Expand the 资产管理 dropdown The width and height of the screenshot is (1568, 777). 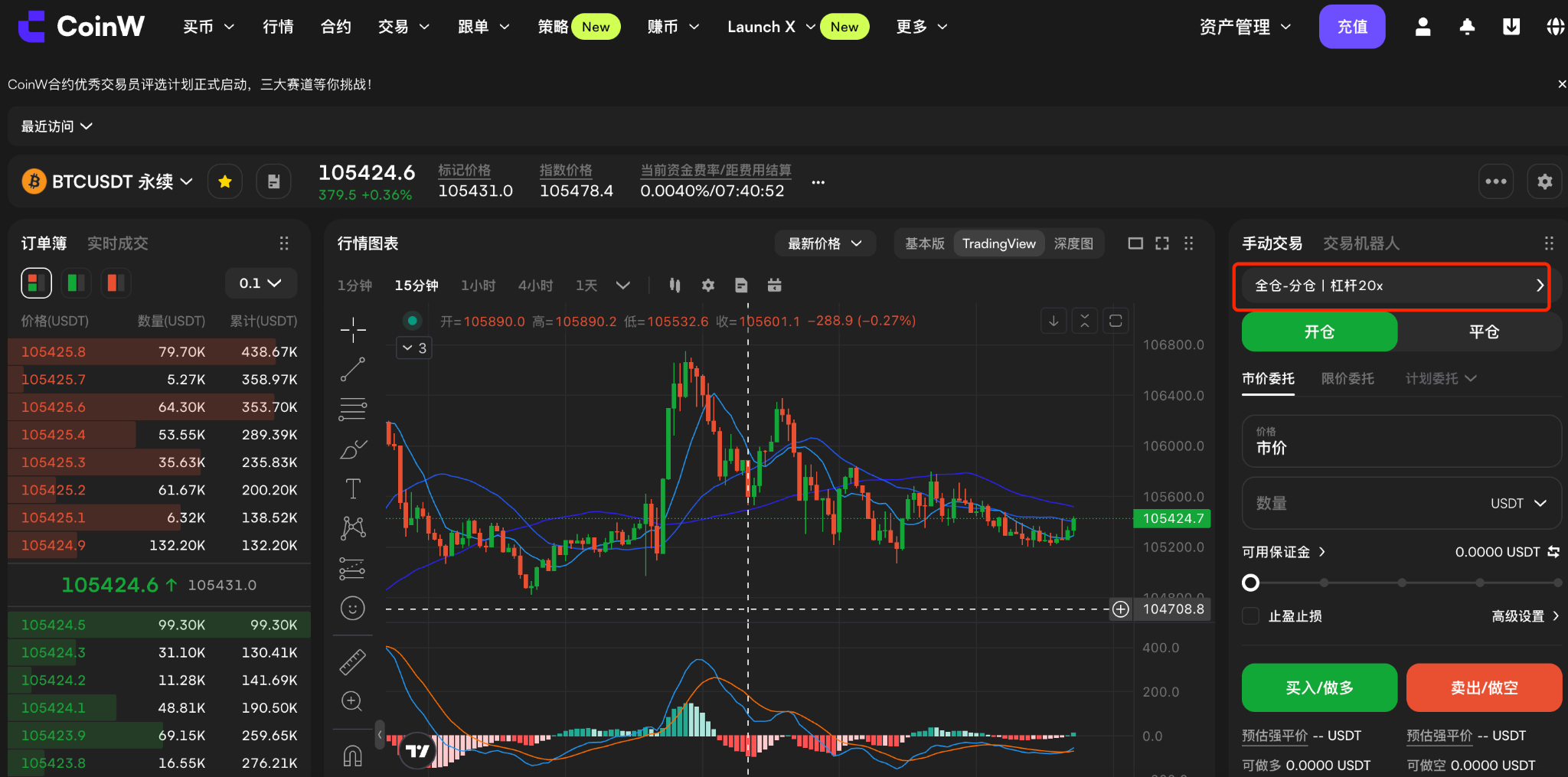pos(1246,27)
